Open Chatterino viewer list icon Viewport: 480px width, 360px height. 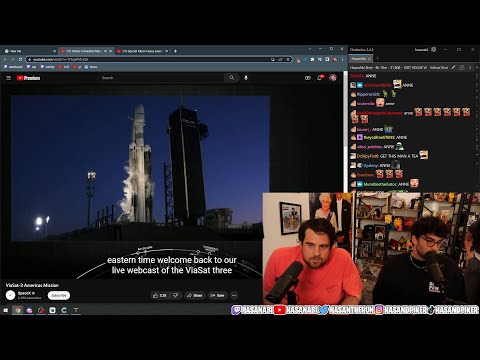click(x=462, y=67)
